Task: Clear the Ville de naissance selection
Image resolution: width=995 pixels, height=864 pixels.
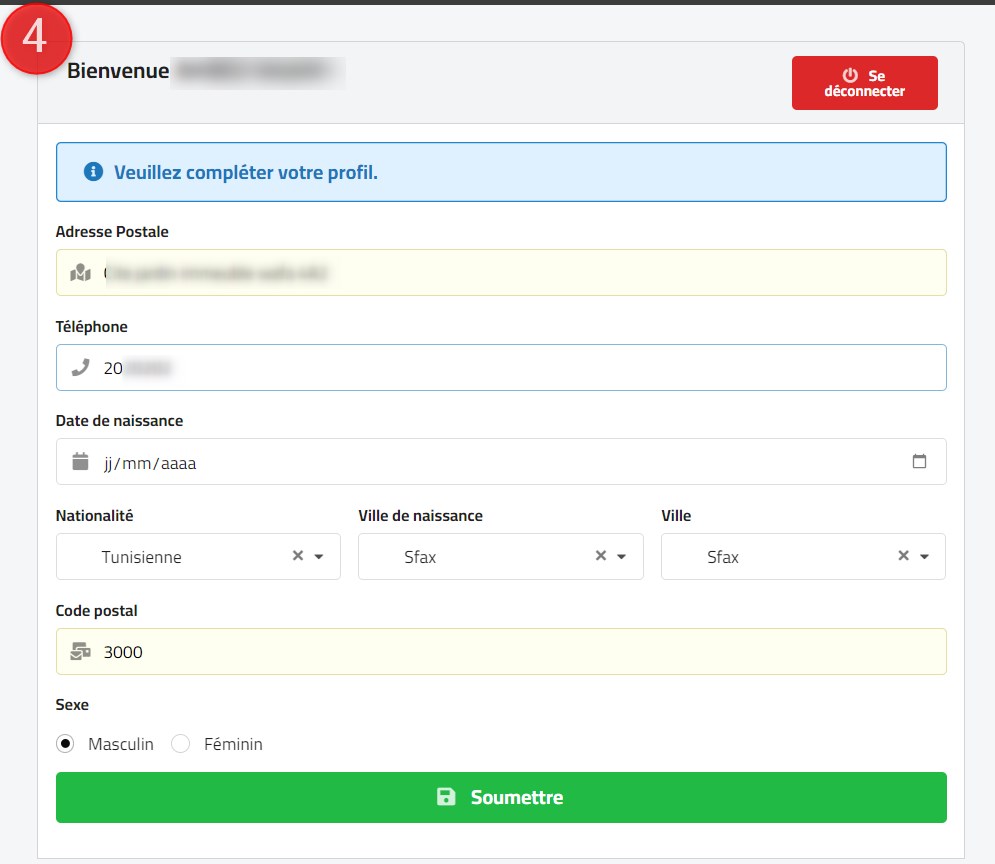Action: coord(601,556)
